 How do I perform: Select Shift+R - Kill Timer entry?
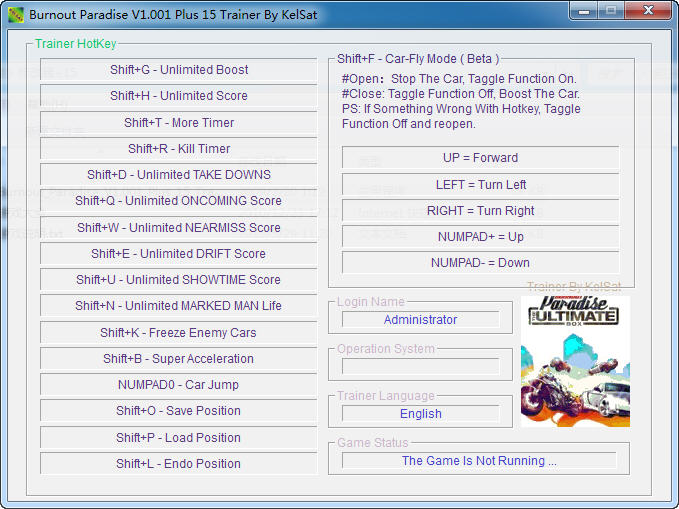pyautogui.click(x=179, y=149)
